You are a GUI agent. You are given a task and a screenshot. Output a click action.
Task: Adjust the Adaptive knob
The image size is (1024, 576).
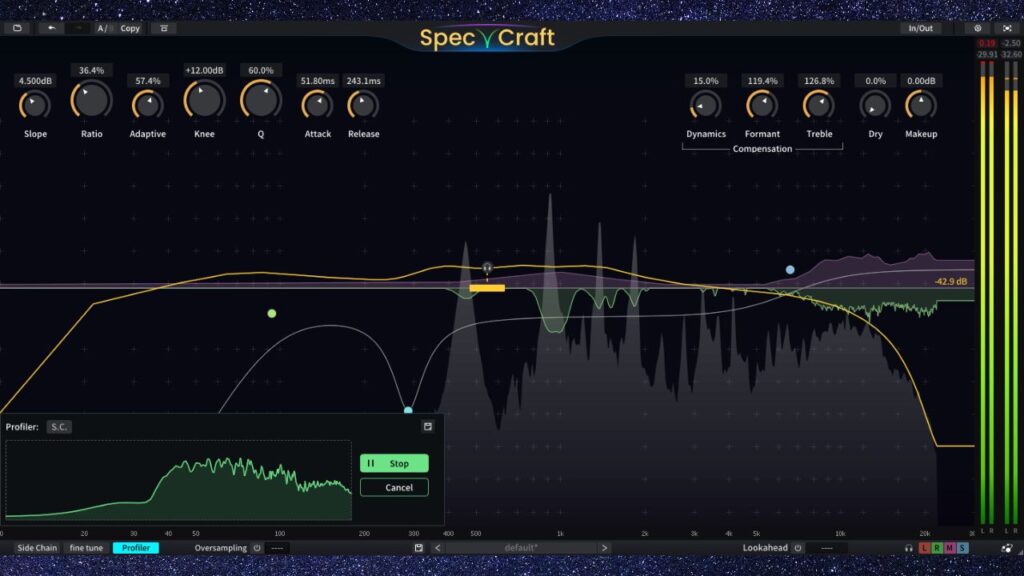[x=148, y=105]
